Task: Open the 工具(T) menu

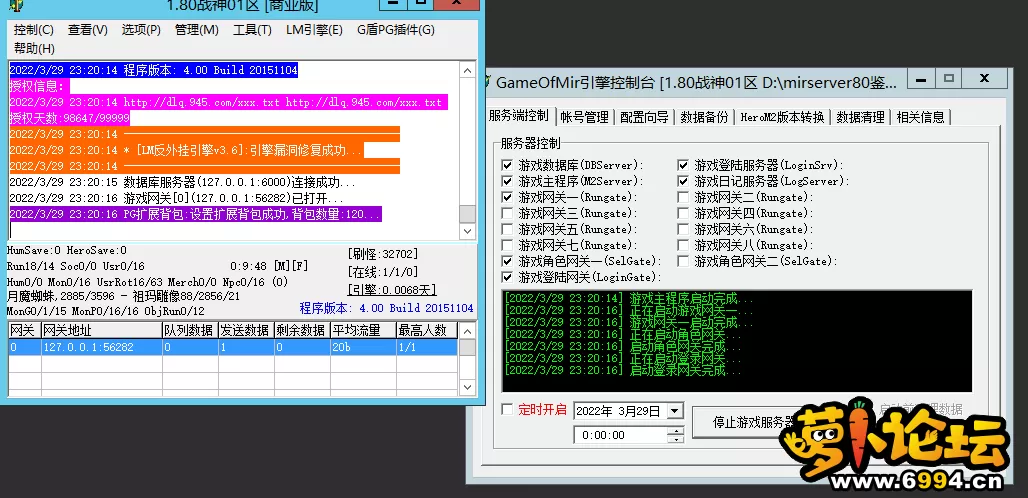Action: coord(252,29)
